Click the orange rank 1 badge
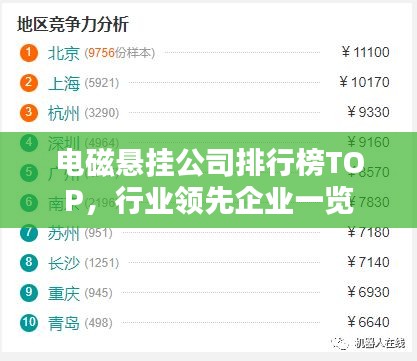Screen dimensions: 417x361 click(29, 53)
